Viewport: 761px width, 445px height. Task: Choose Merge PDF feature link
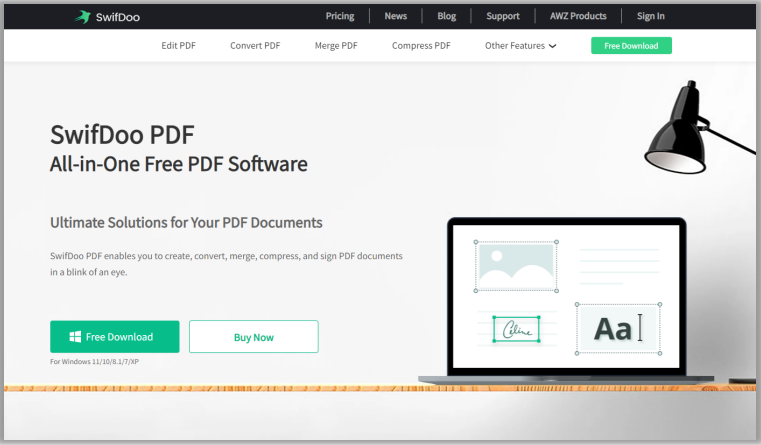[x=336, y=46]
